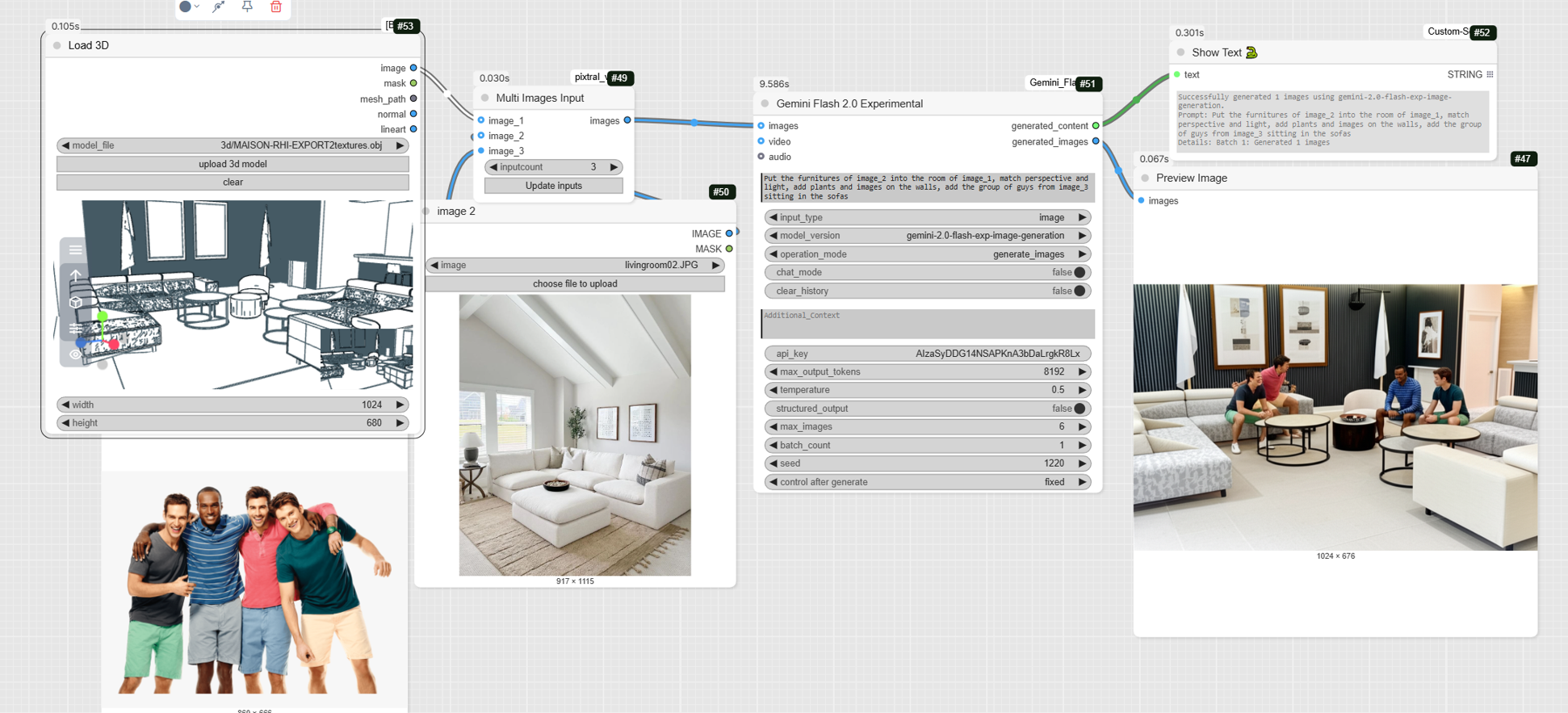Click the Update inputs button
The height and width of the screenshot is (713, 1568).
pyautogui.click(x=553, y=186)
